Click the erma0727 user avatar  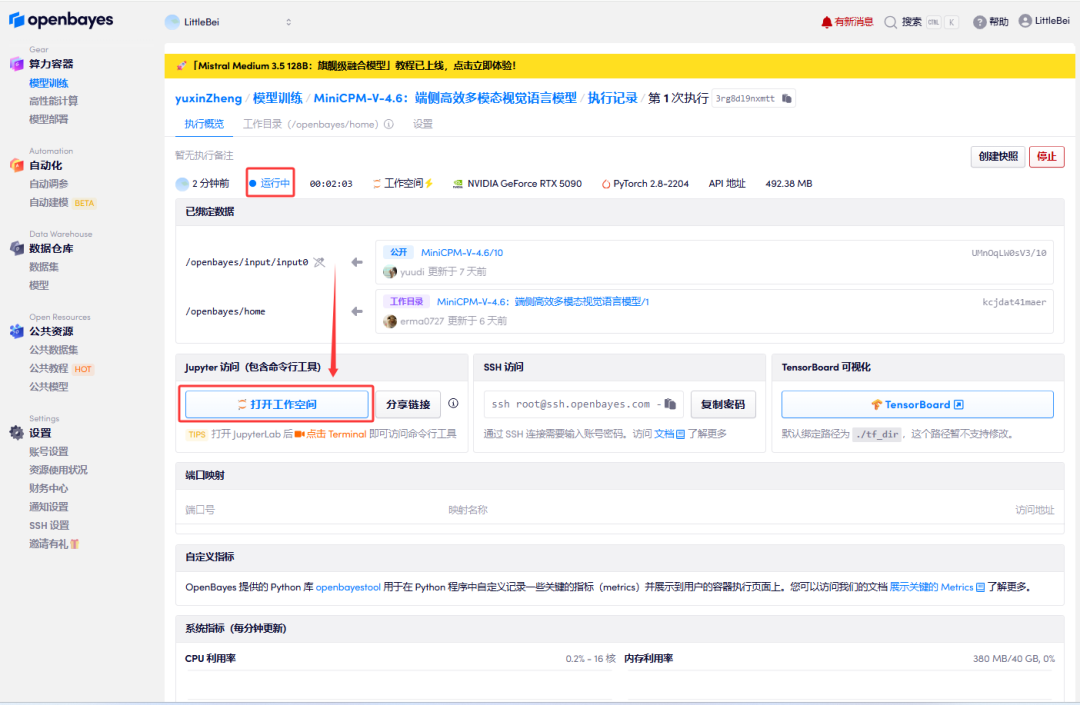tap(390, 321)
